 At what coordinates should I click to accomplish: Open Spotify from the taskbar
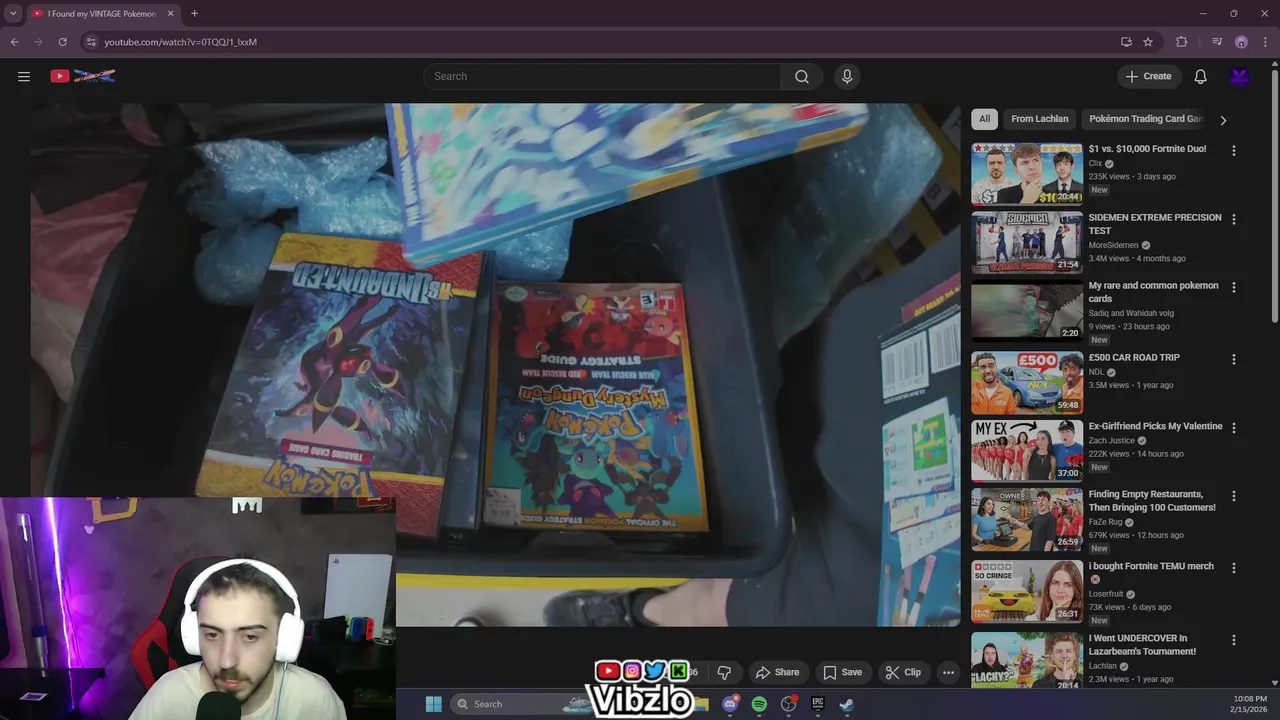759,704
